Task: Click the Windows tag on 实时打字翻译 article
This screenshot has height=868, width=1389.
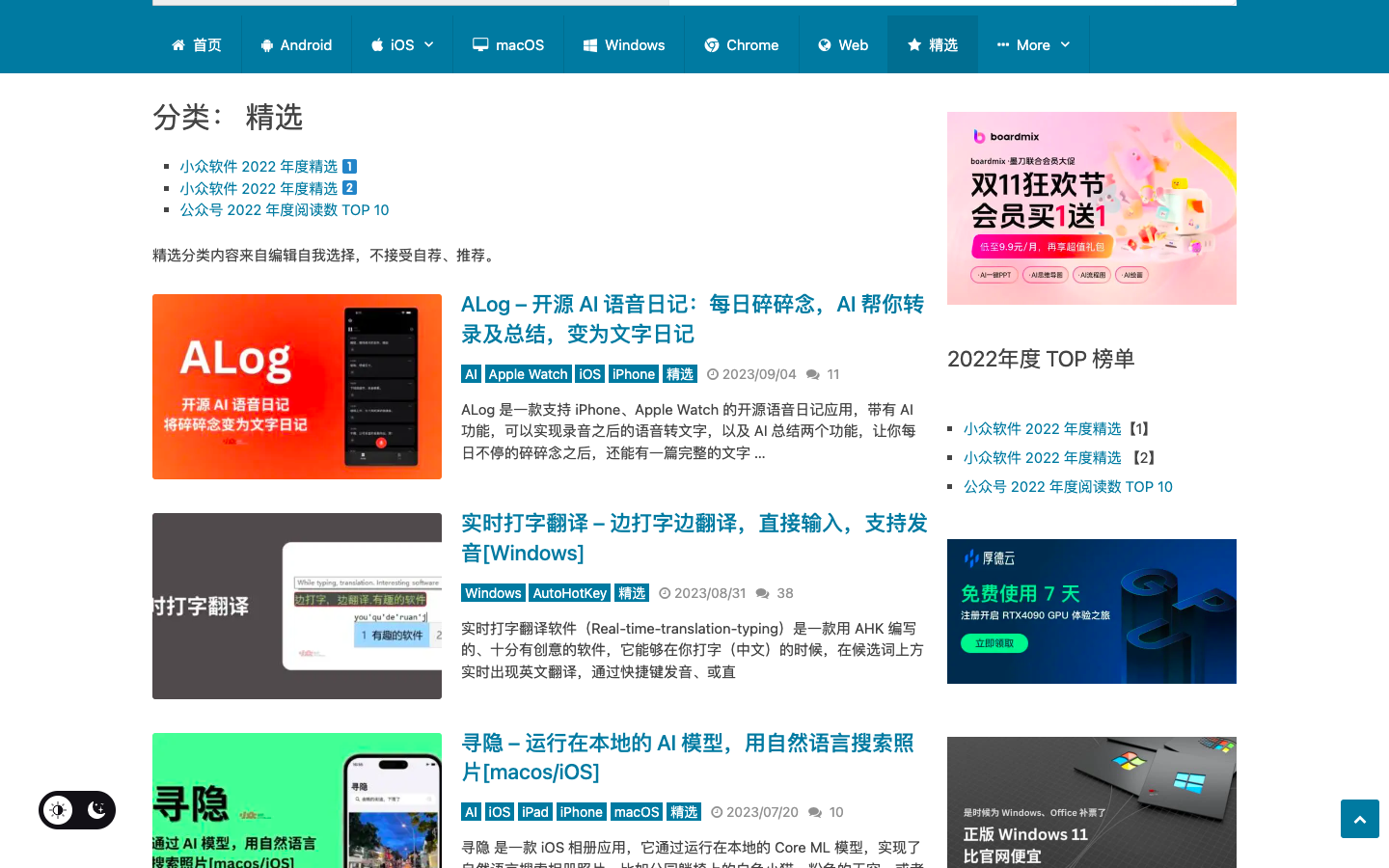Action: point(493,593)
